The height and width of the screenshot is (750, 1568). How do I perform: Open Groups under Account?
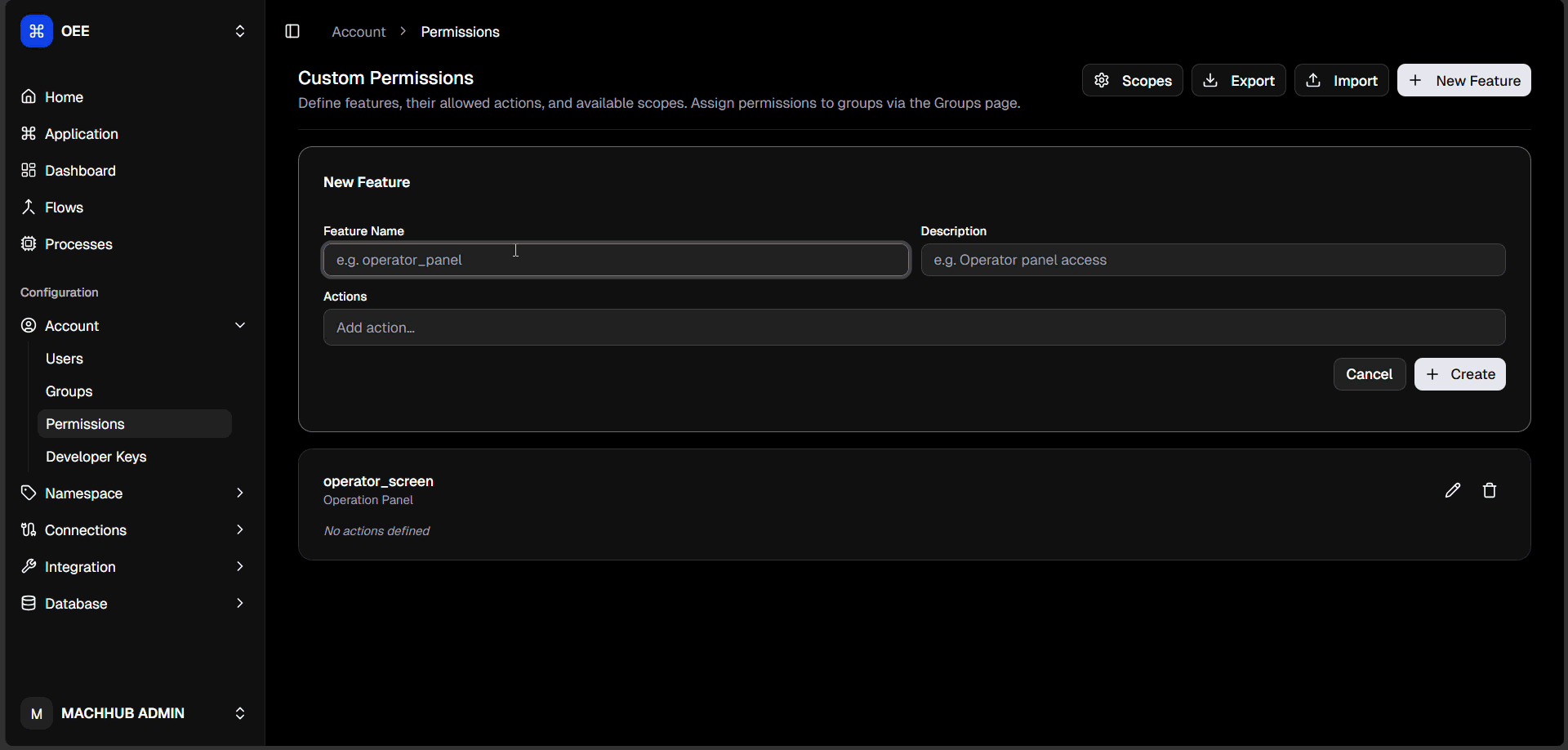tap(69, 391)
